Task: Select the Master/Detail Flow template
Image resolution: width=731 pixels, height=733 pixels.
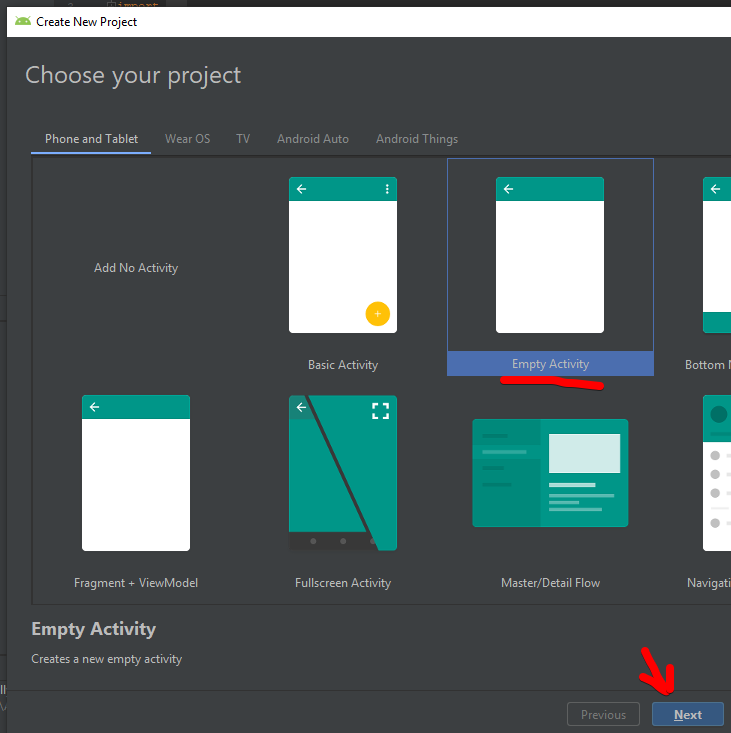Action: 550,473
